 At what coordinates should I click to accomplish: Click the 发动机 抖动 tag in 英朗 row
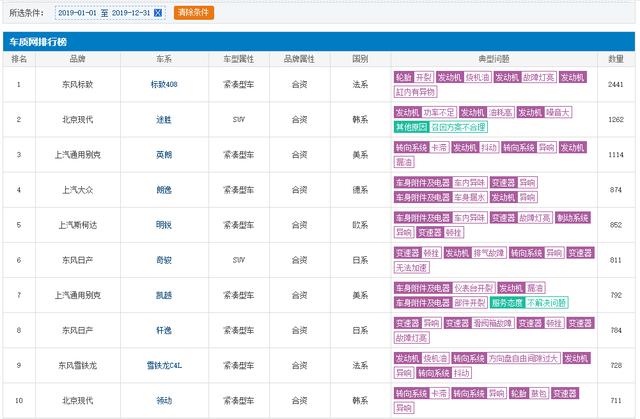475,147
